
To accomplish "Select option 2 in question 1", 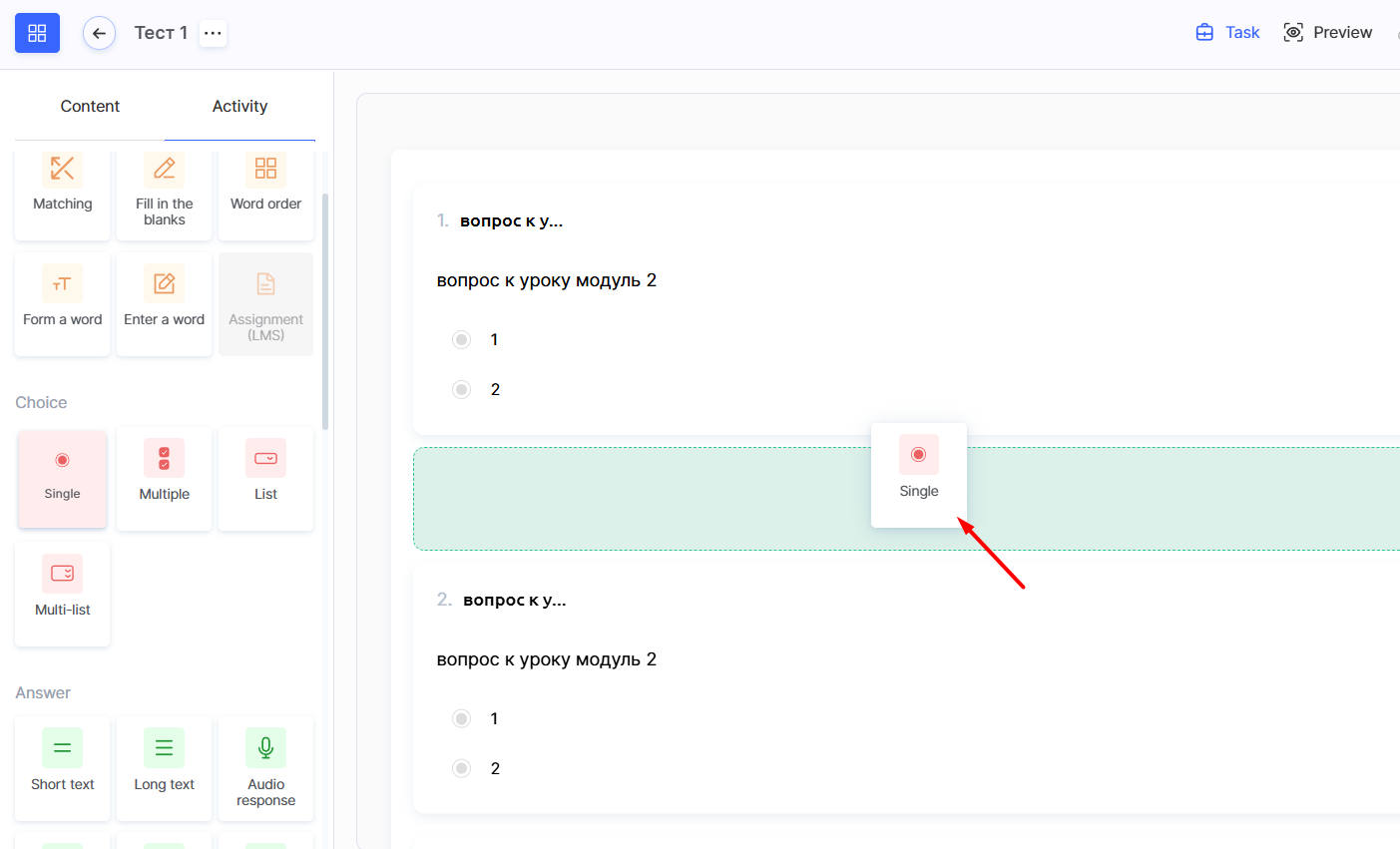I will (461, 390).
